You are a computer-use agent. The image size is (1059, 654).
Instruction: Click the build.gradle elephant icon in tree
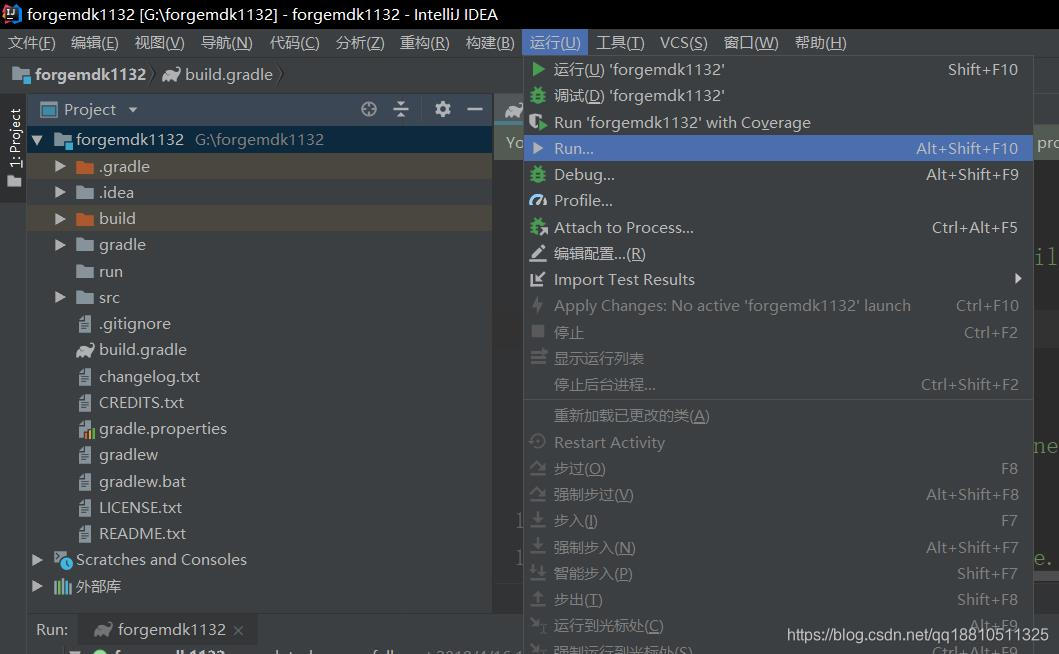(x=85, y=350)
